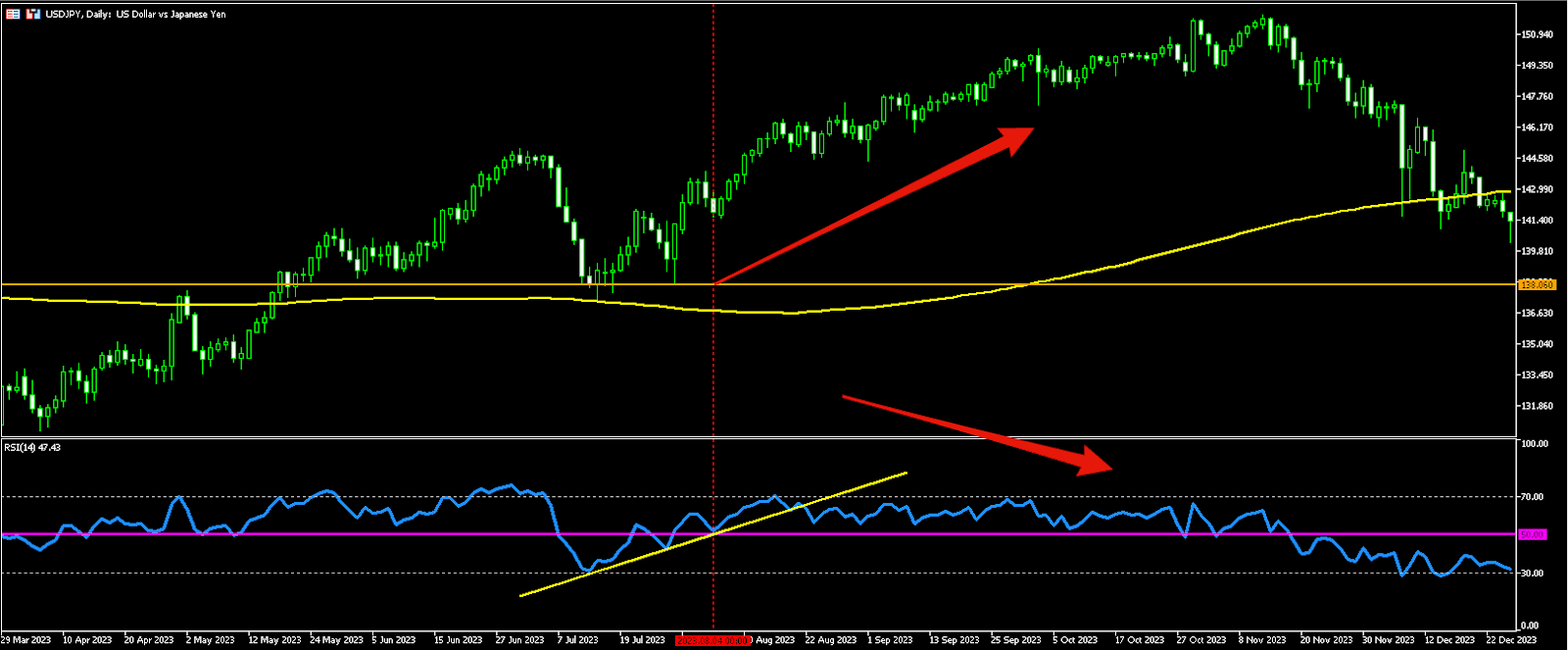Click the RSI 100.00 scale label
The image size is (1568, 650).
coord(1535,444)
